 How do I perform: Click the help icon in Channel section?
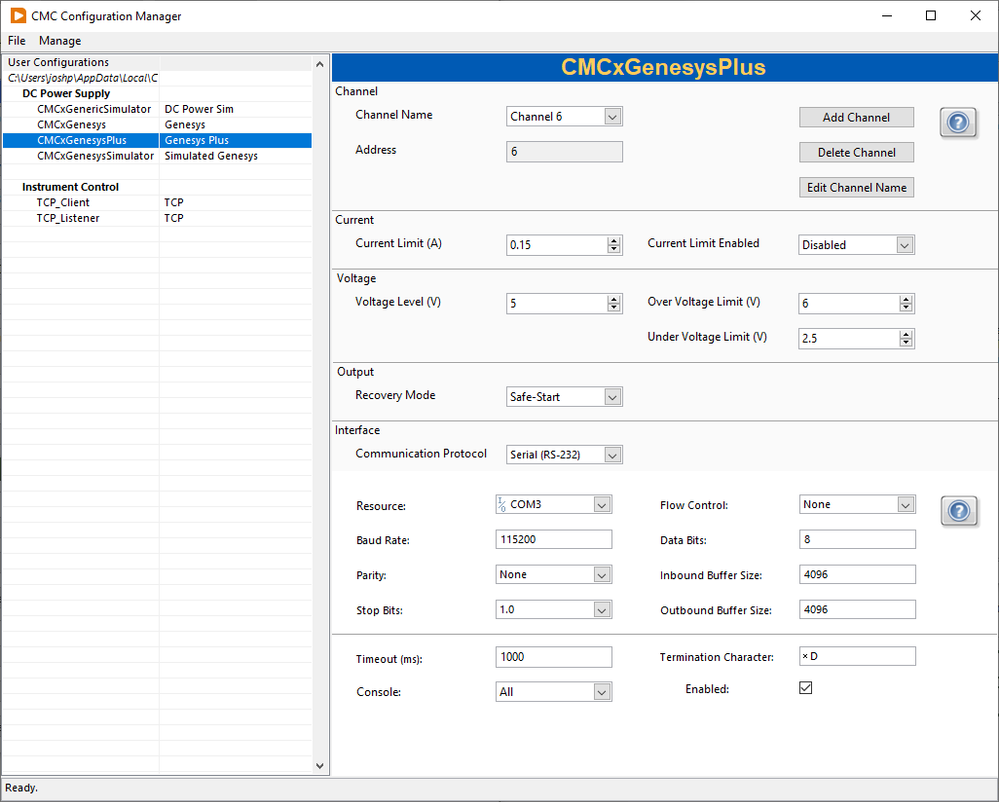coord(957,123)
